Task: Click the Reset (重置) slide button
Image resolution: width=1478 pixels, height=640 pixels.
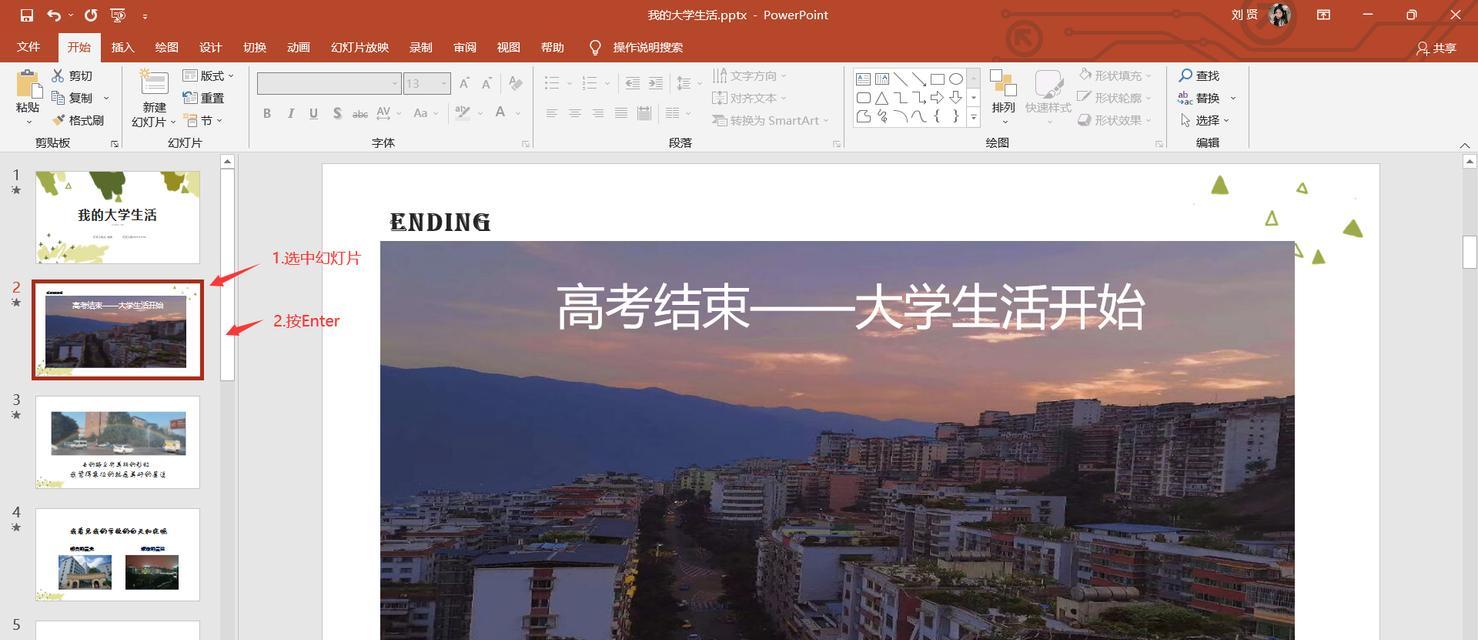Action: pyautogui.click(x=203, y=98)
